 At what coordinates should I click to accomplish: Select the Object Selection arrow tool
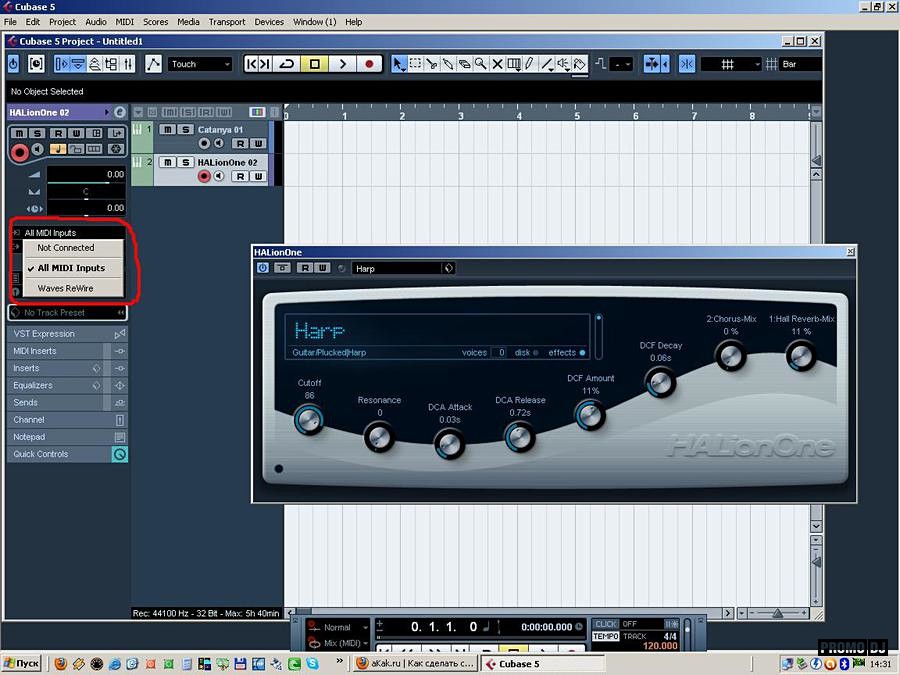tap(398, 64)
